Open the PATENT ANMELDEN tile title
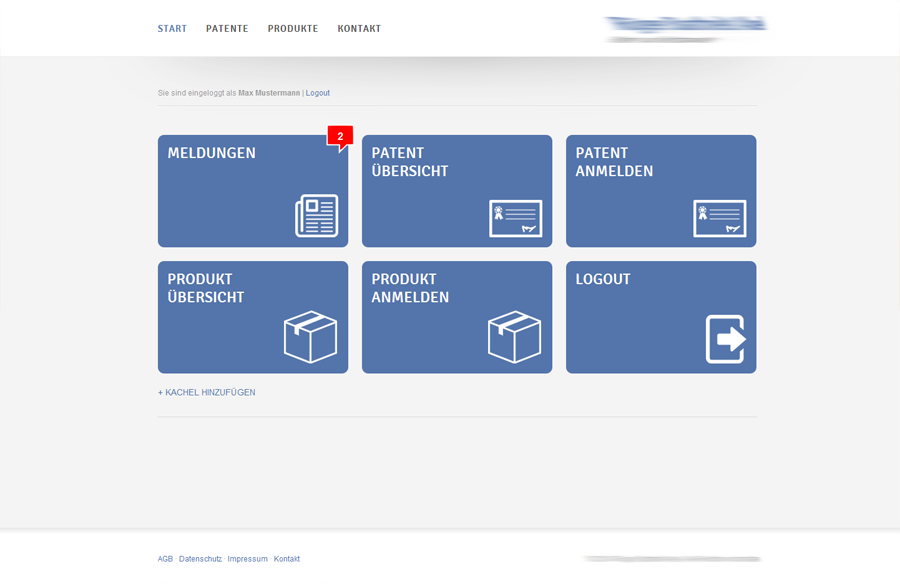The image size is (900, 584). click(614, 162)
